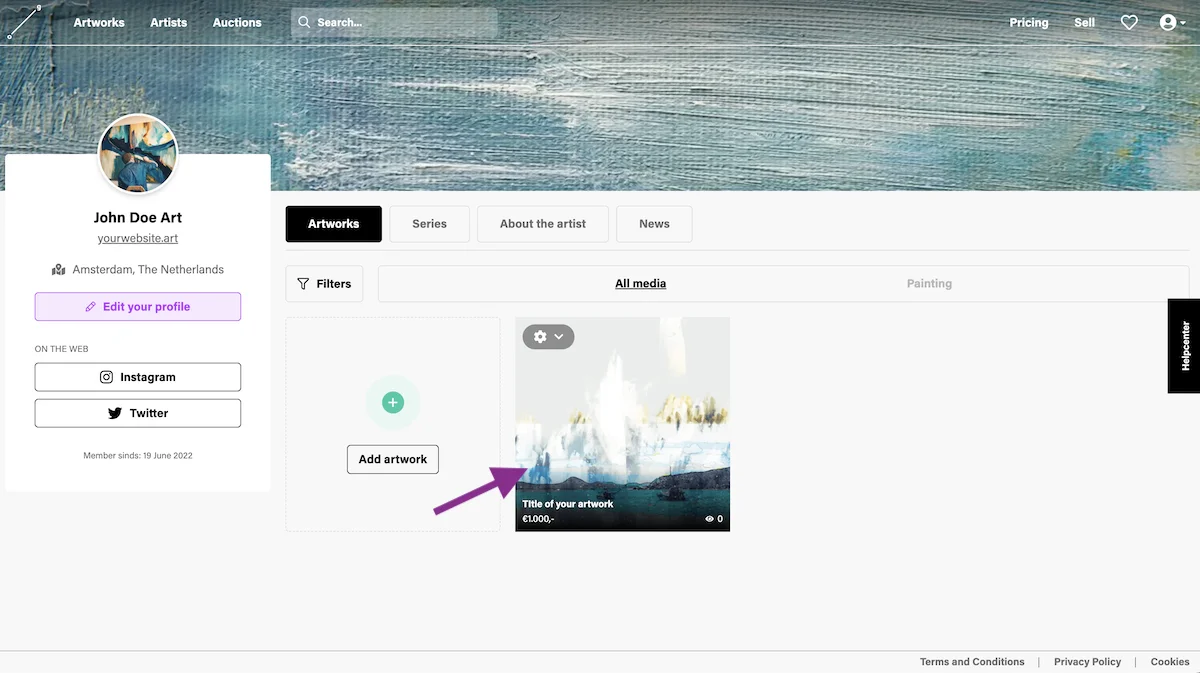
Task: Click the John Doe Art profile picture
Action: point(138,153)
